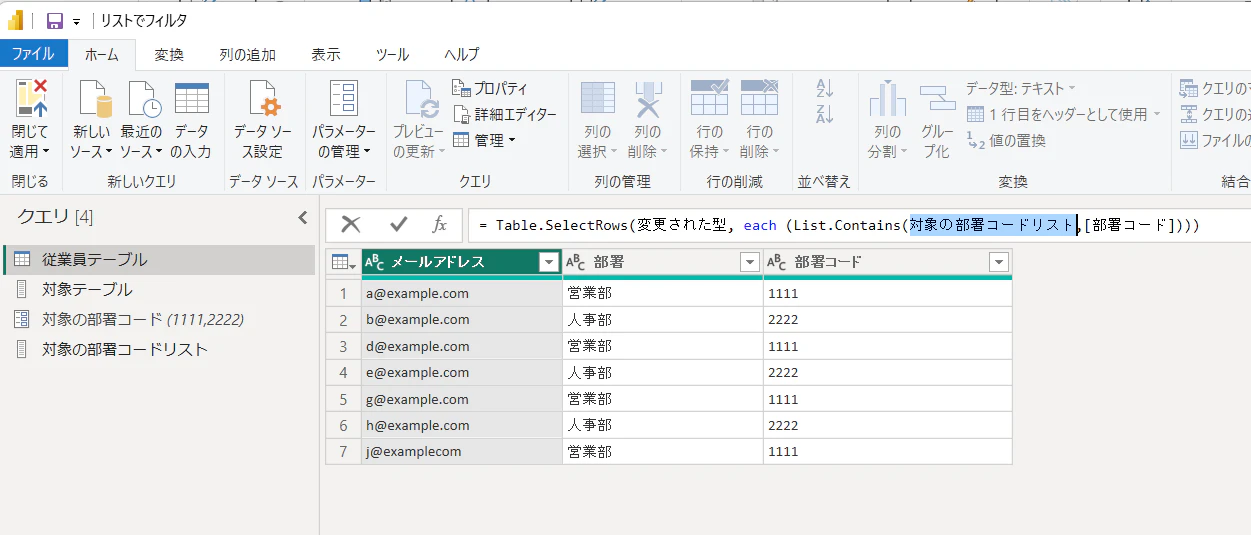
Task: Select cell j@examplecom
Action: 462,451
